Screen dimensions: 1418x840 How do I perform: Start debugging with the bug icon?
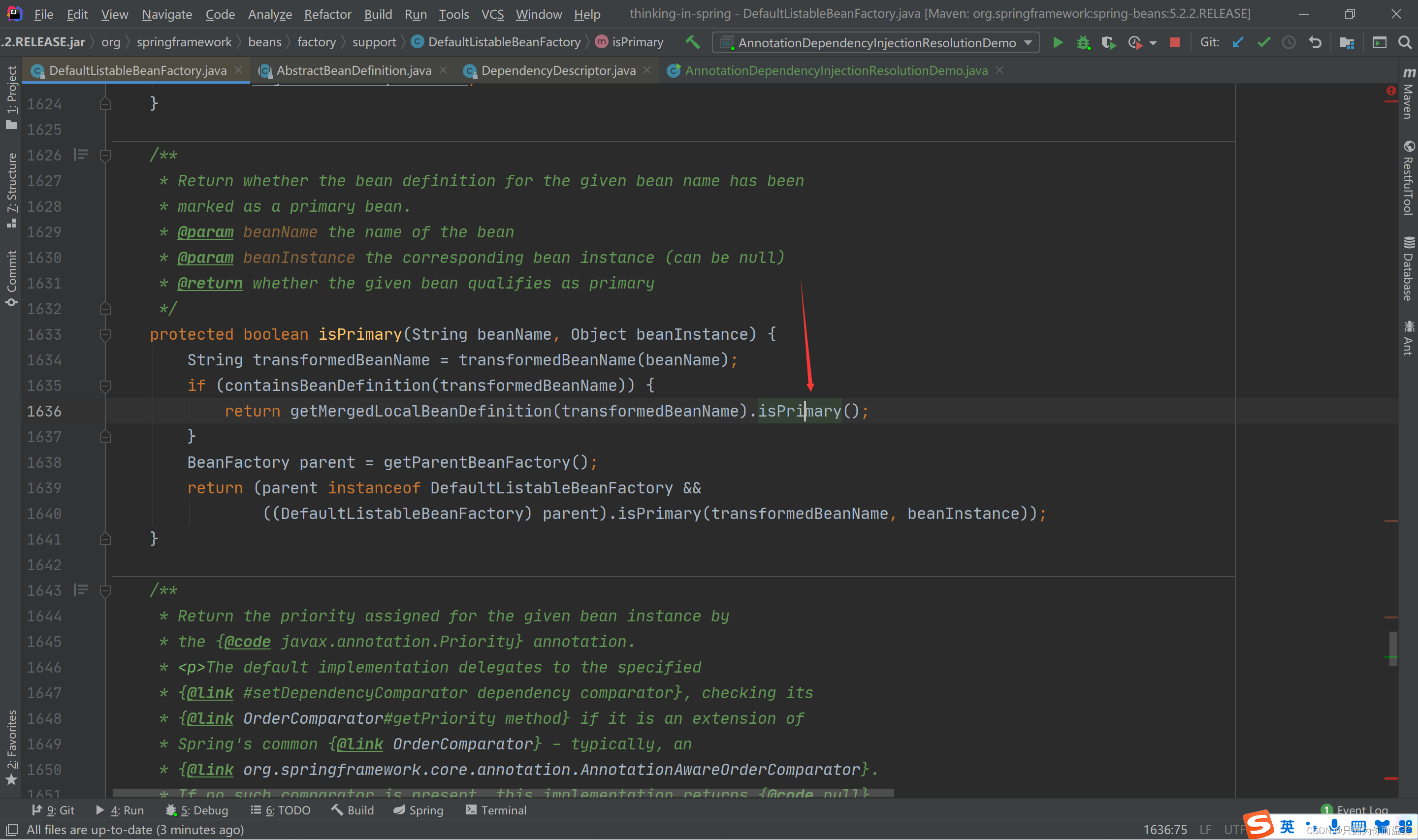point(1082,42)
